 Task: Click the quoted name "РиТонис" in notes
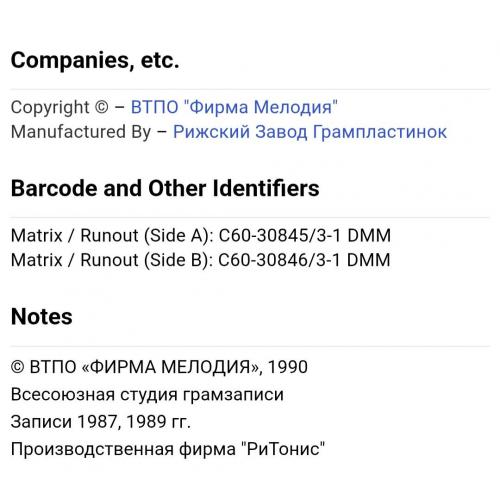[283, 449]
